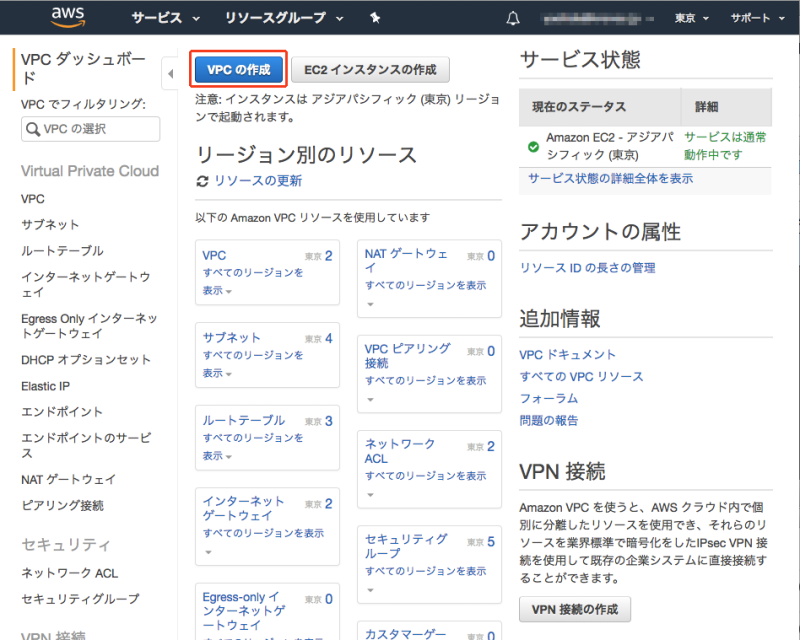Click the VPC の選択 filter field

coord(90,129)
